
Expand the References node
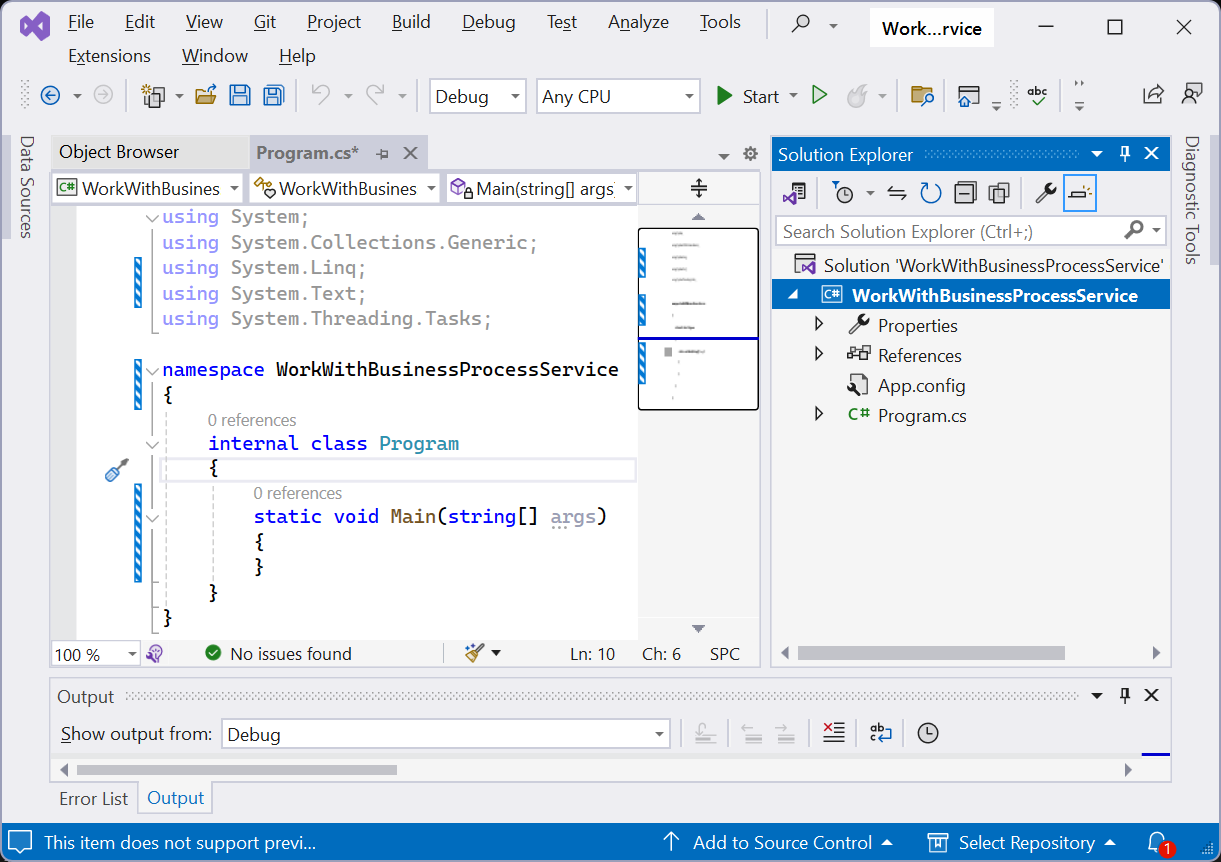point(819,354)
